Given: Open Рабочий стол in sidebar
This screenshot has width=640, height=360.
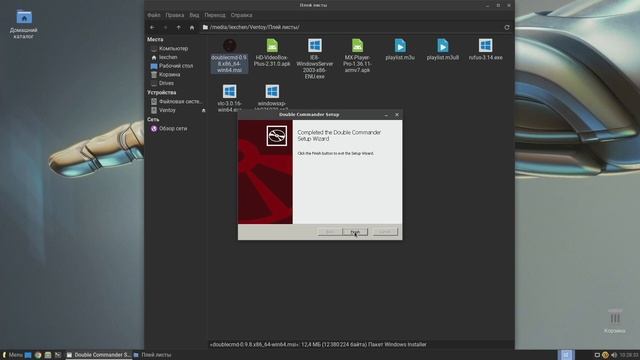Looking at the screenshot, I should coord(176,66).
